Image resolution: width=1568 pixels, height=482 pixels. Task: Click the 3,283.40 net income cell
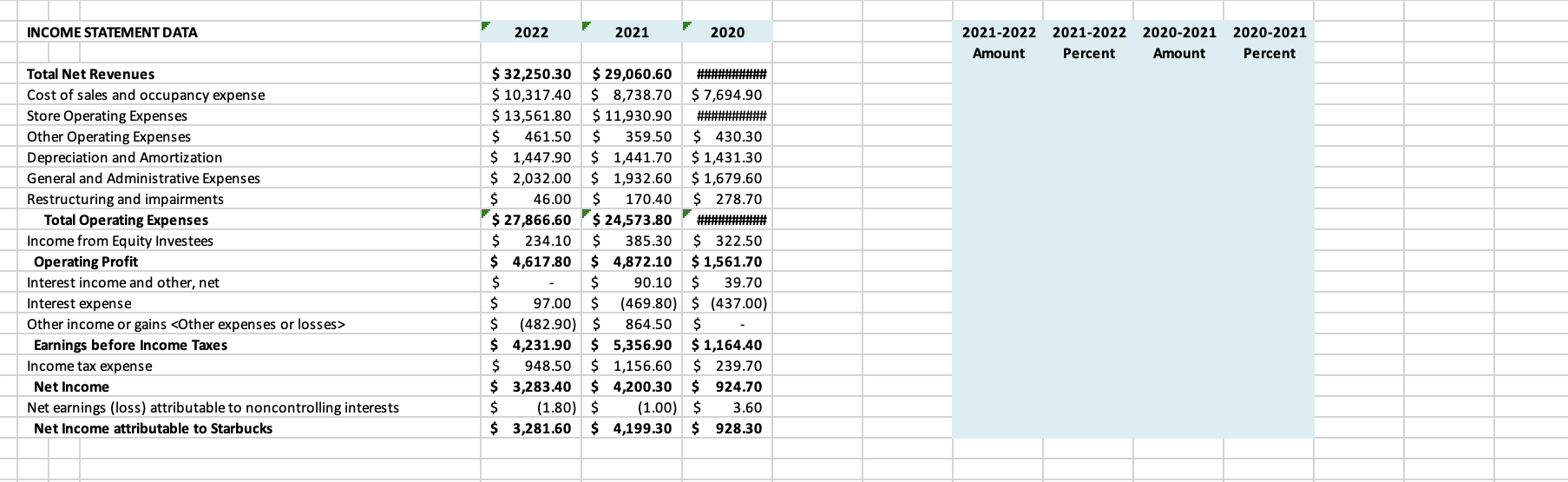point(531,386)
